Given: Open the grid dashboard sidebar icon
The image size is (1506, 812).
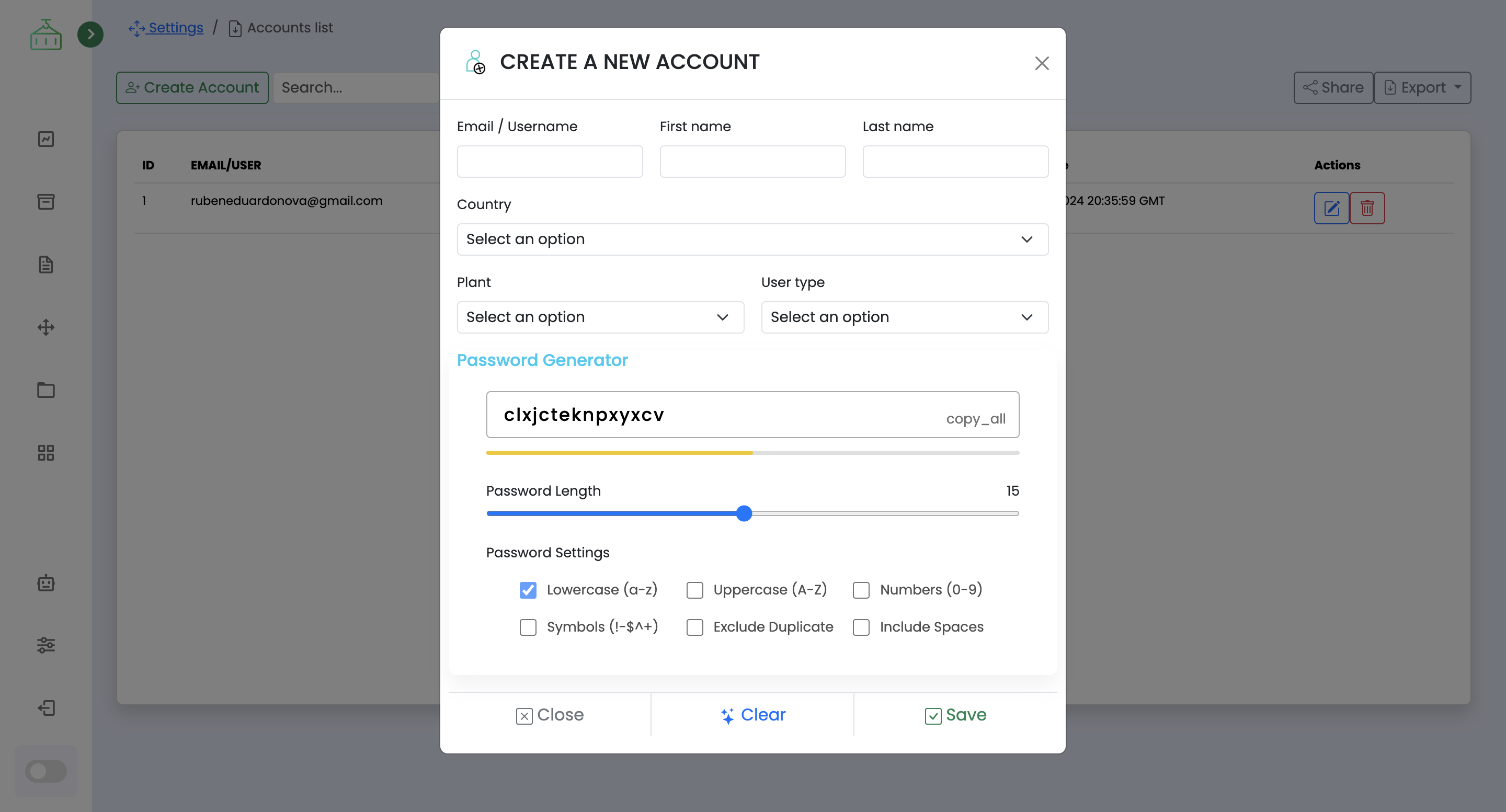Looking at the screenshot, I should 45,452.
